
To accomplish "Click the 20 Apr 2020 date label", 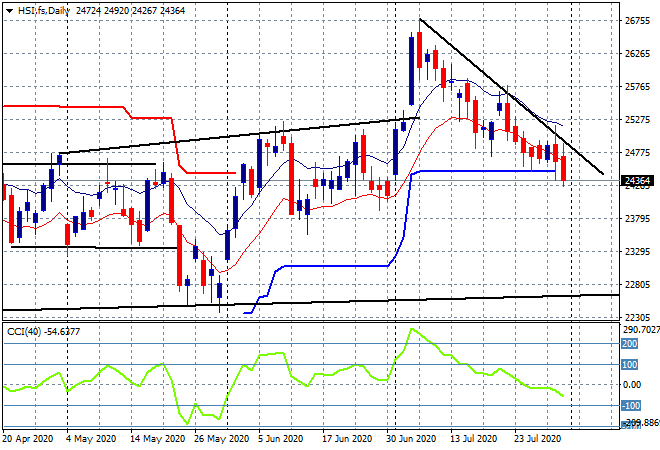I will [28, 439].
